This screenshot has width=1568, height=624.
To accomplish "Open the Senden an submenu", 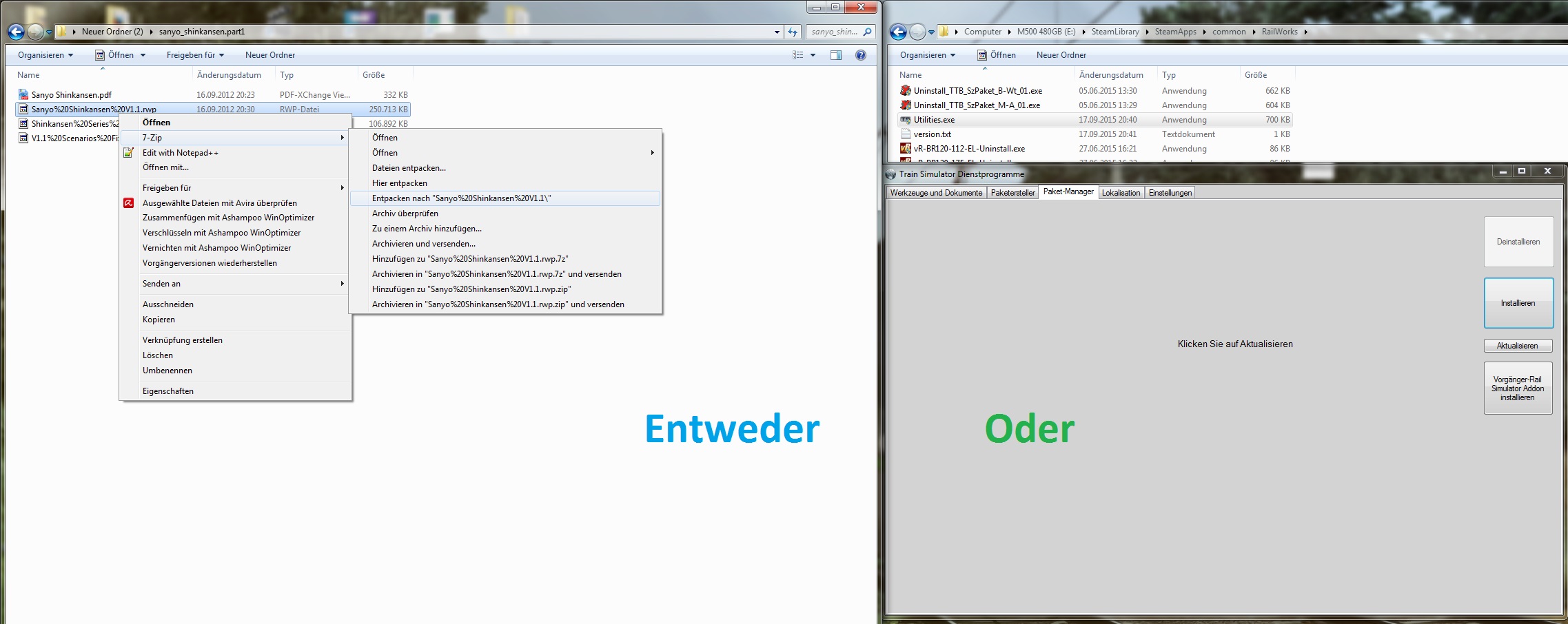I will 235,284.
